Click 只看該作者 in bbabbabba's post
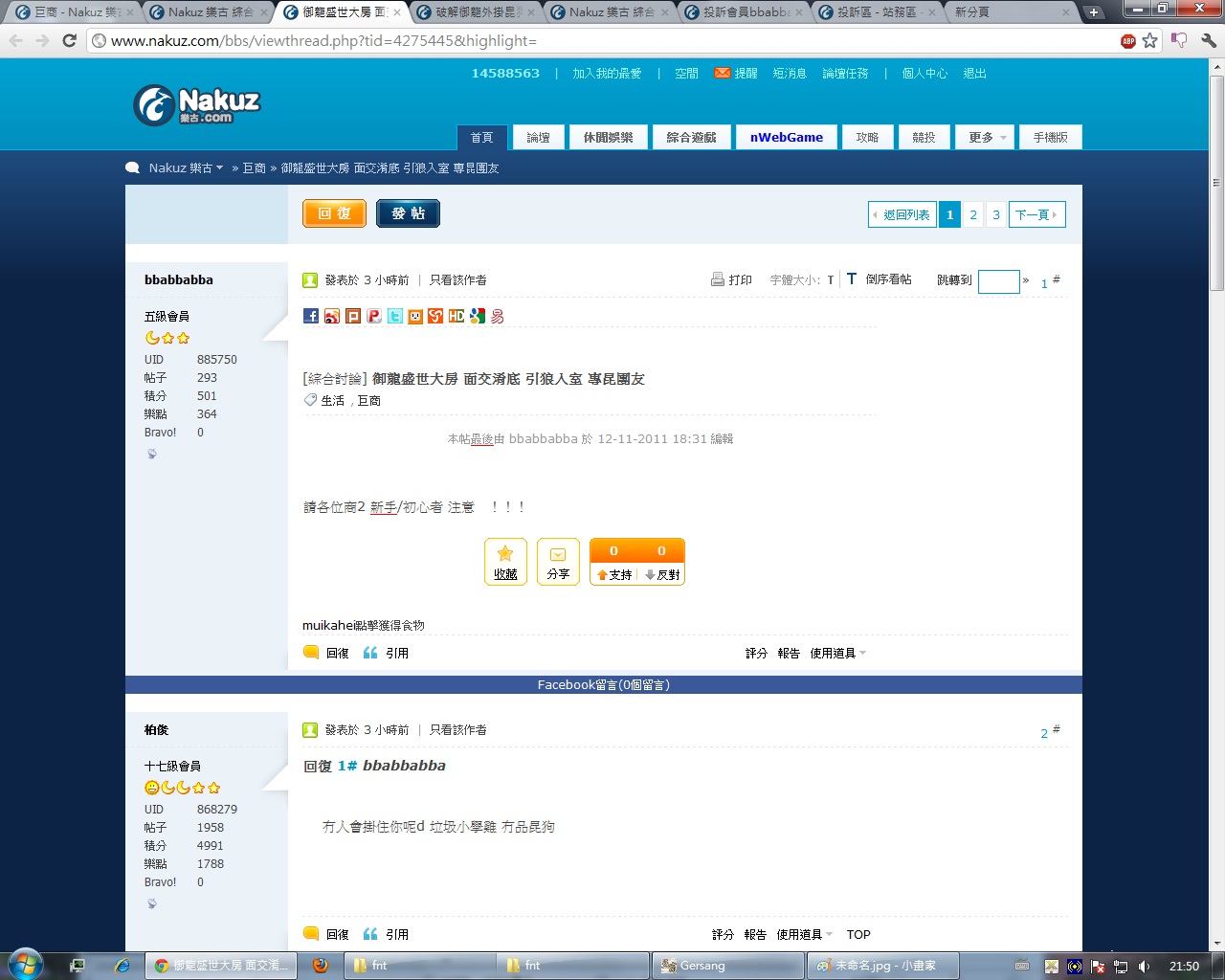This screenshot has height=980, width=1225. [x=458, y=280]
